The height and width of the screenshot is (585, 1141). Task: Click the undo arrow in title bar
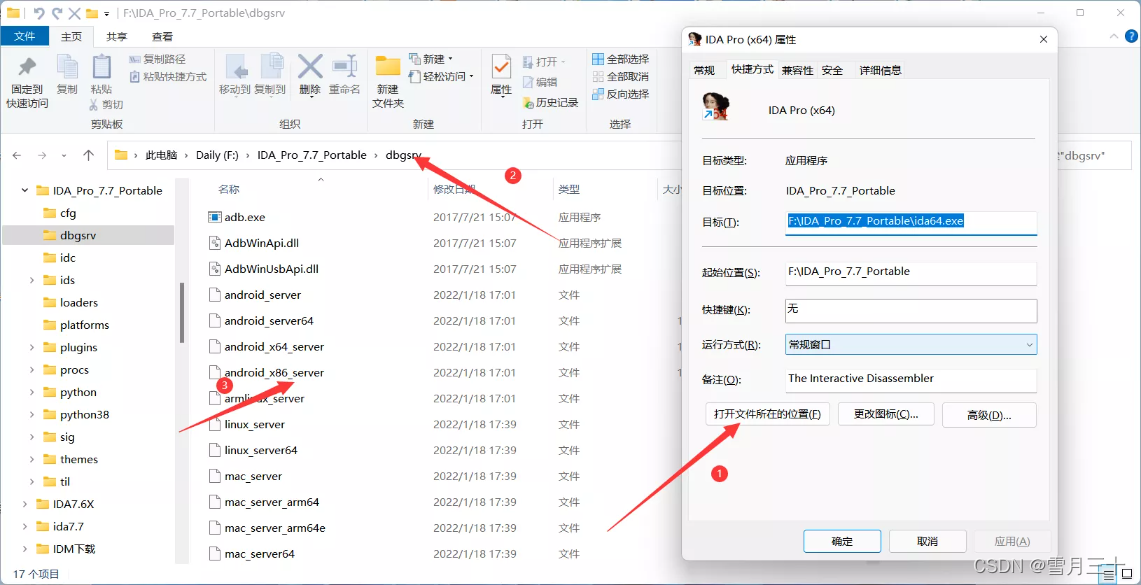[x=39, y=13]
